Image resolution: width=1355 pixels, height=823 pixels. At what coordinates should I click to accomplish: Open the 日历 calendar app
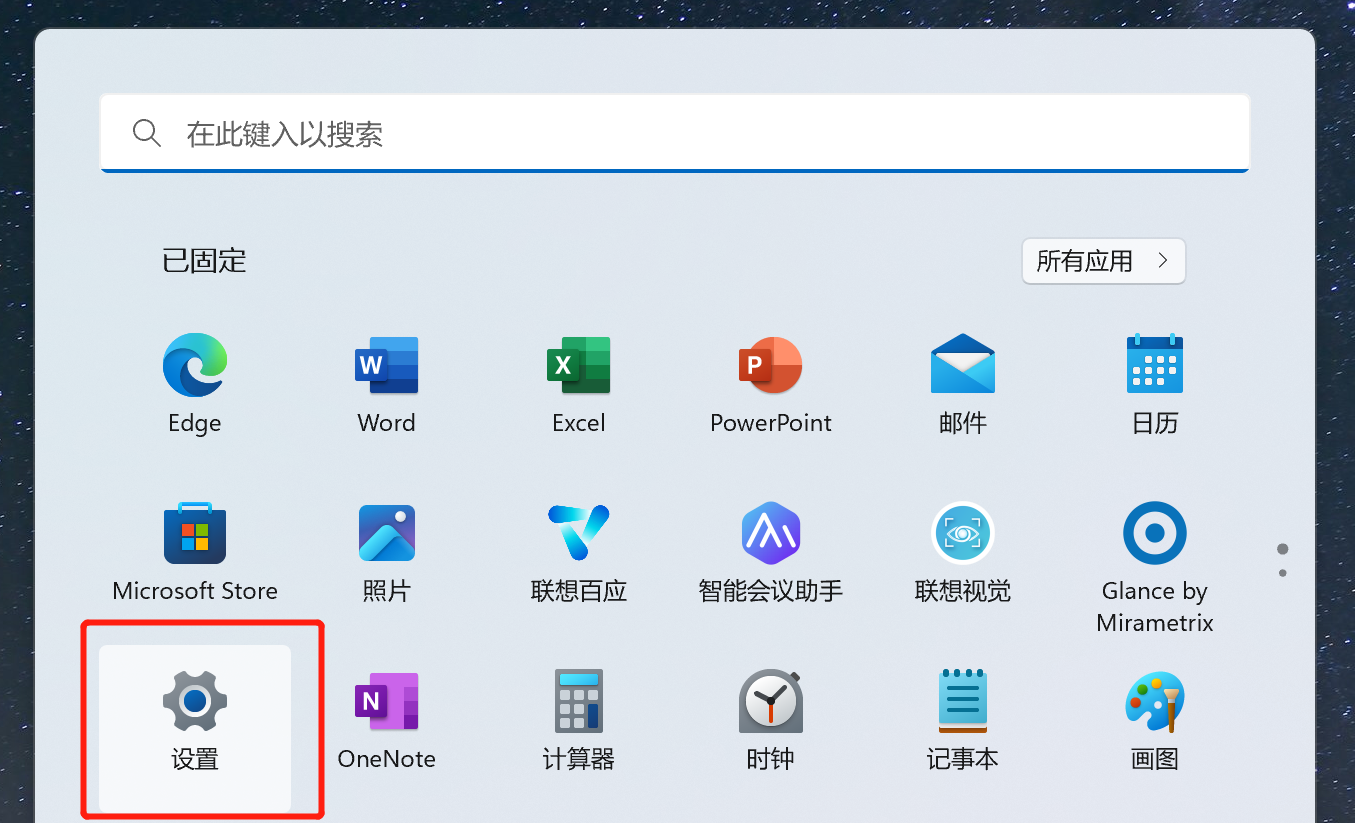tap(1155, 385)
